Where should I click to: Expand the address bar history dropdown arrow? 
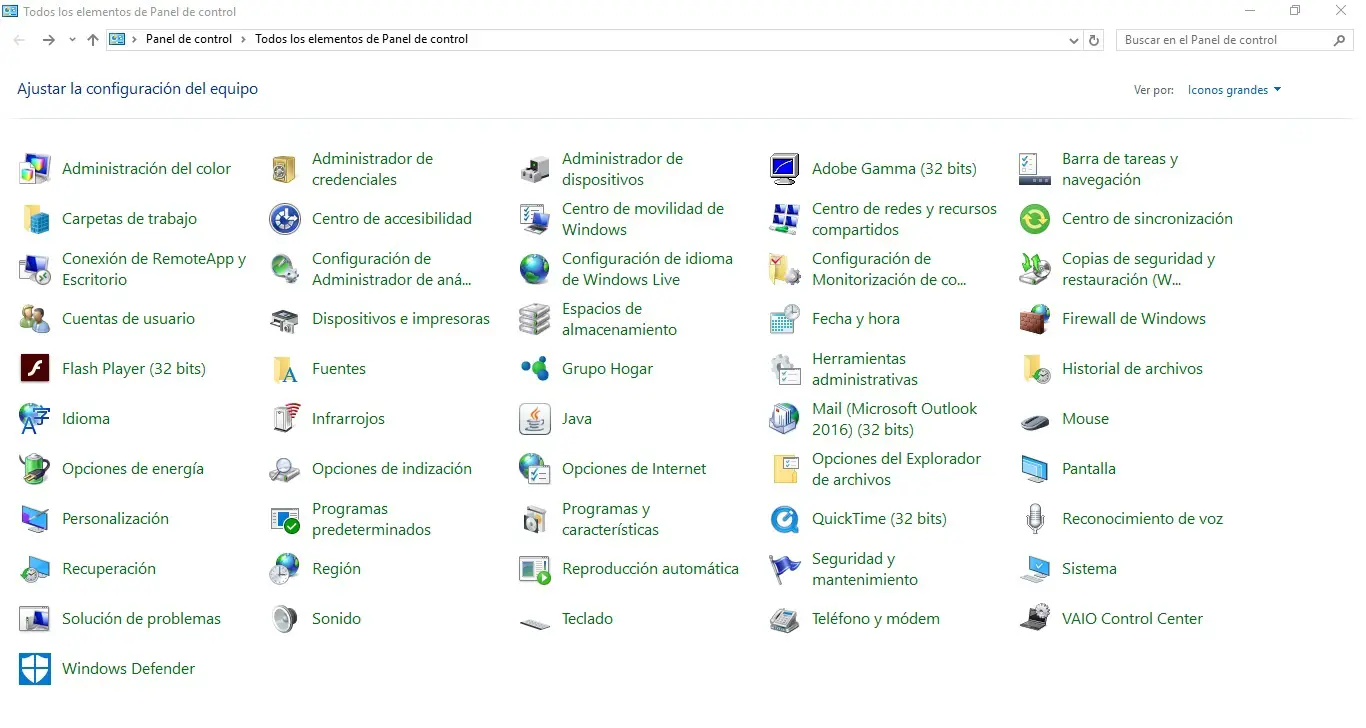pyautogui.click(x=1074, y=40)
